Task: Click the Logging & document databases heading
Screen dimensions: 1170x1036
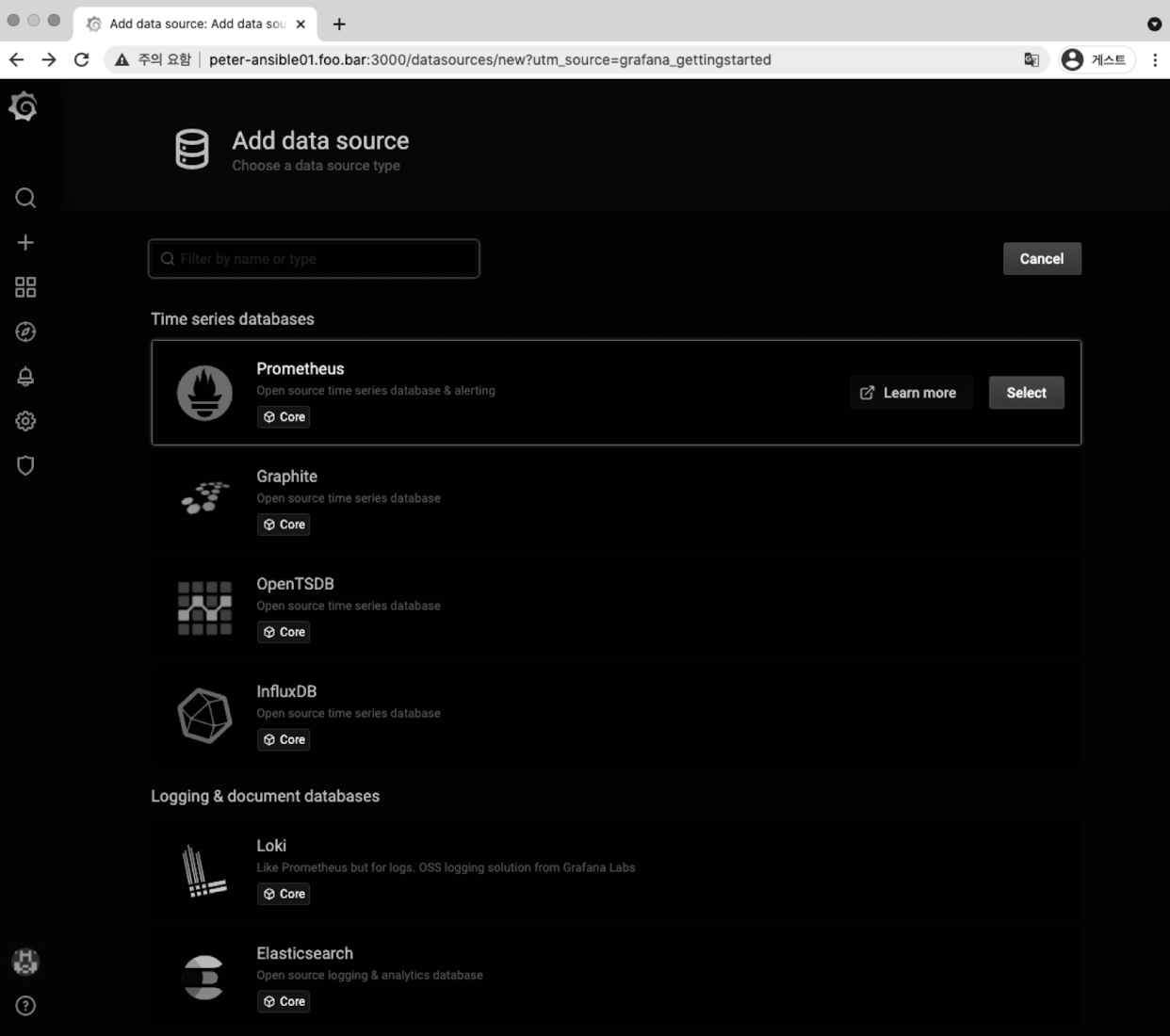Action: [x=266, y=796]
